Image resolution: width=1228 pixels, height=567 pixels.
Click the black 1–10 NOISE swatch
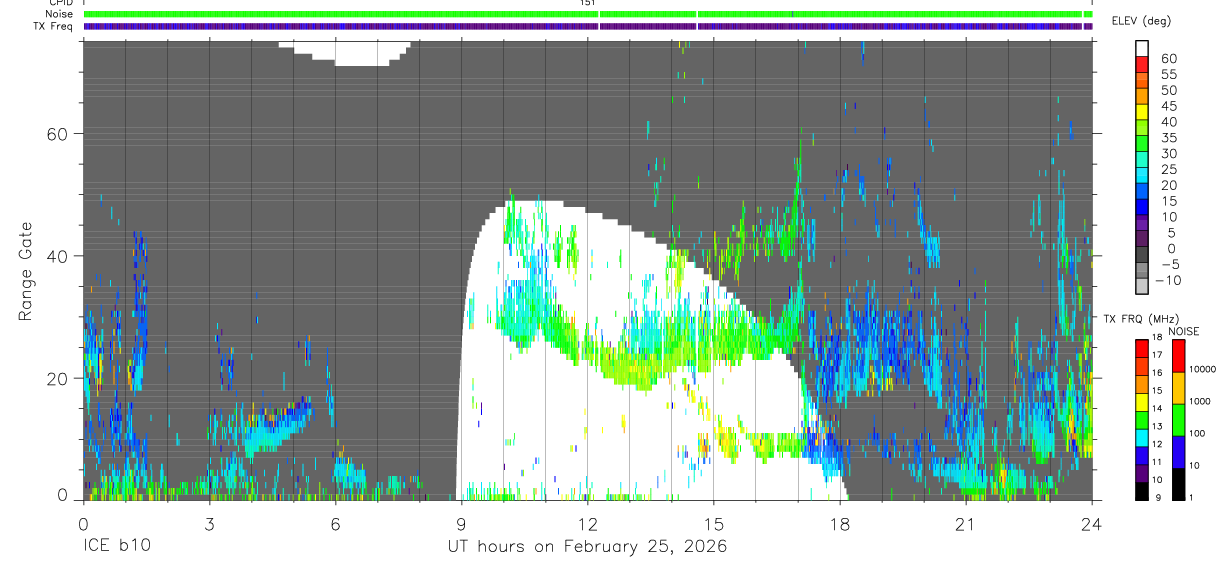tap(1178, 485)
